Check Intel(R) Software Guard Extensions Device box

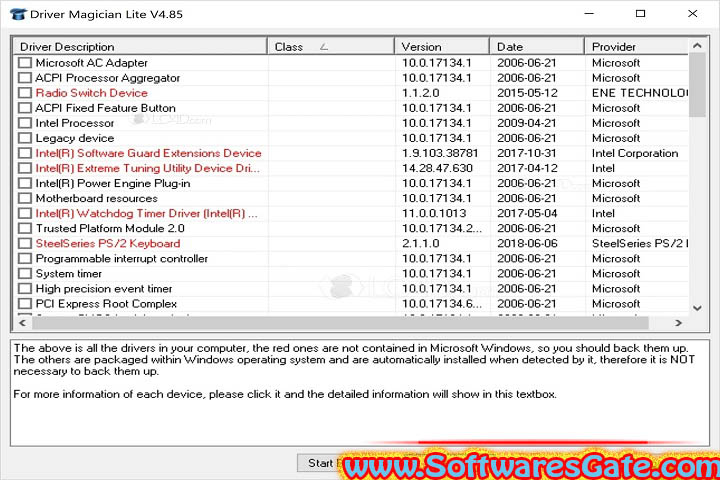pos(25,153)
